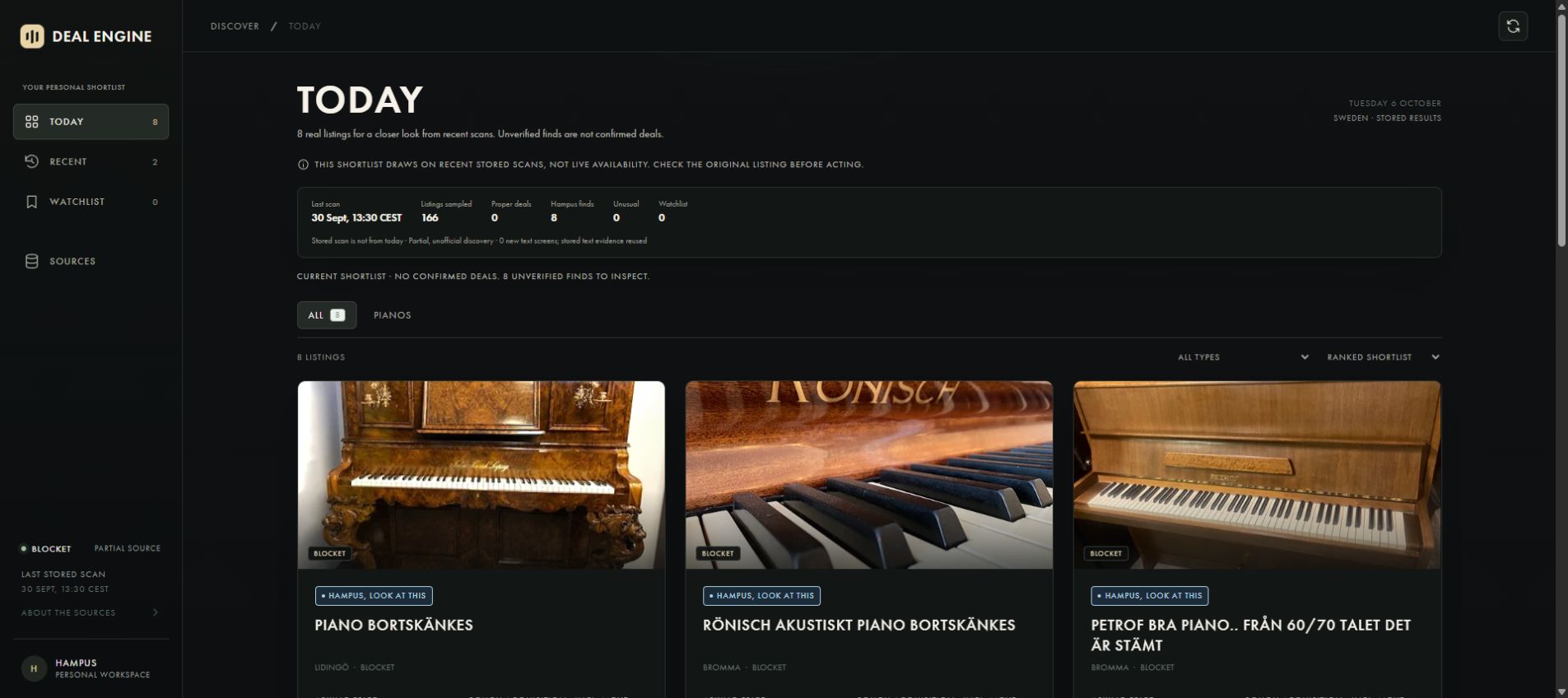
Task: Click the Recent history icon
Action: point(32,161)
